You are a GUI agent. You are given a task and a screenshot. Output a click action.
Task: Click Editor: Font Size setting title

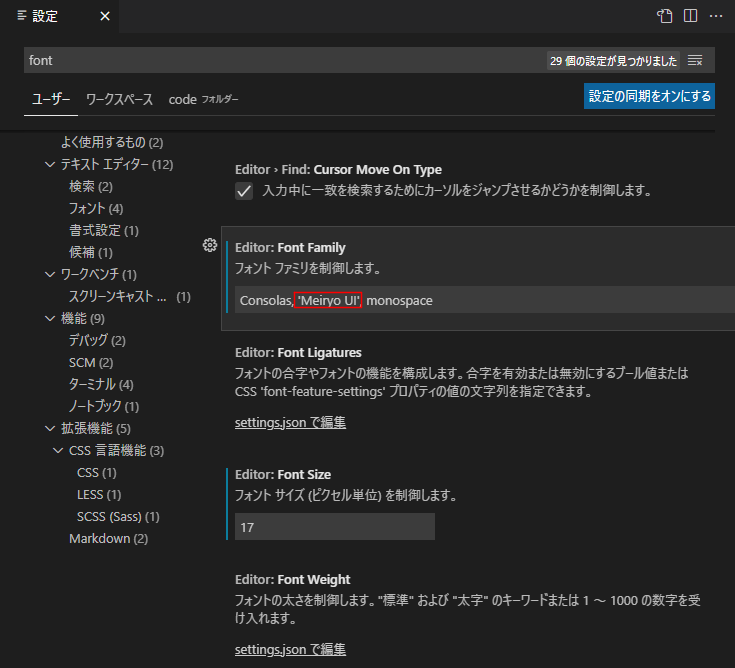pos(283,474)
